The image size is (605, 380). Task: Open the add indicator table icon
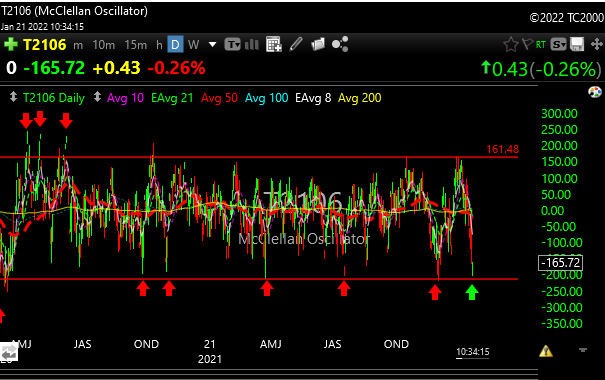coord(274,44)
